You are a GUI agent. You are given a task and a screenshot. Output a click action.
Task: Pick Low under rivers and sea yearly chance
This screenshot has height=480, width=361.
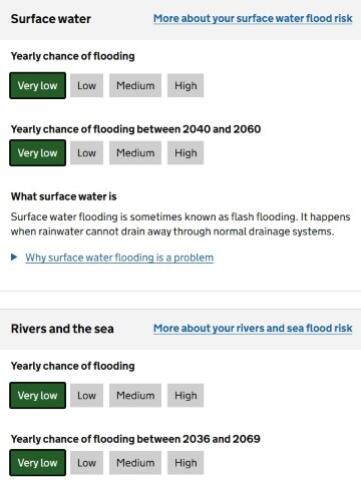click(87, 396)
